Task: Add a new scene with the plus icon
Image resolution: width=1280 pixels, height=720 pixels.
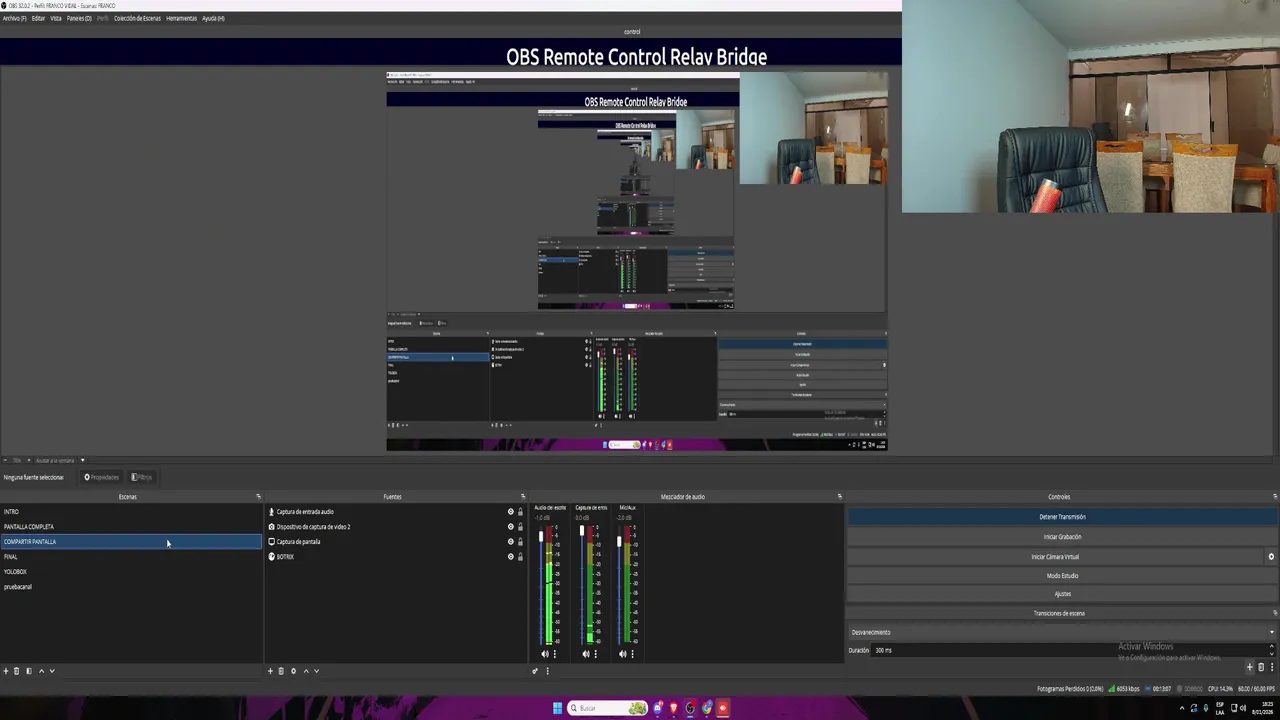Action: (5, 671)
